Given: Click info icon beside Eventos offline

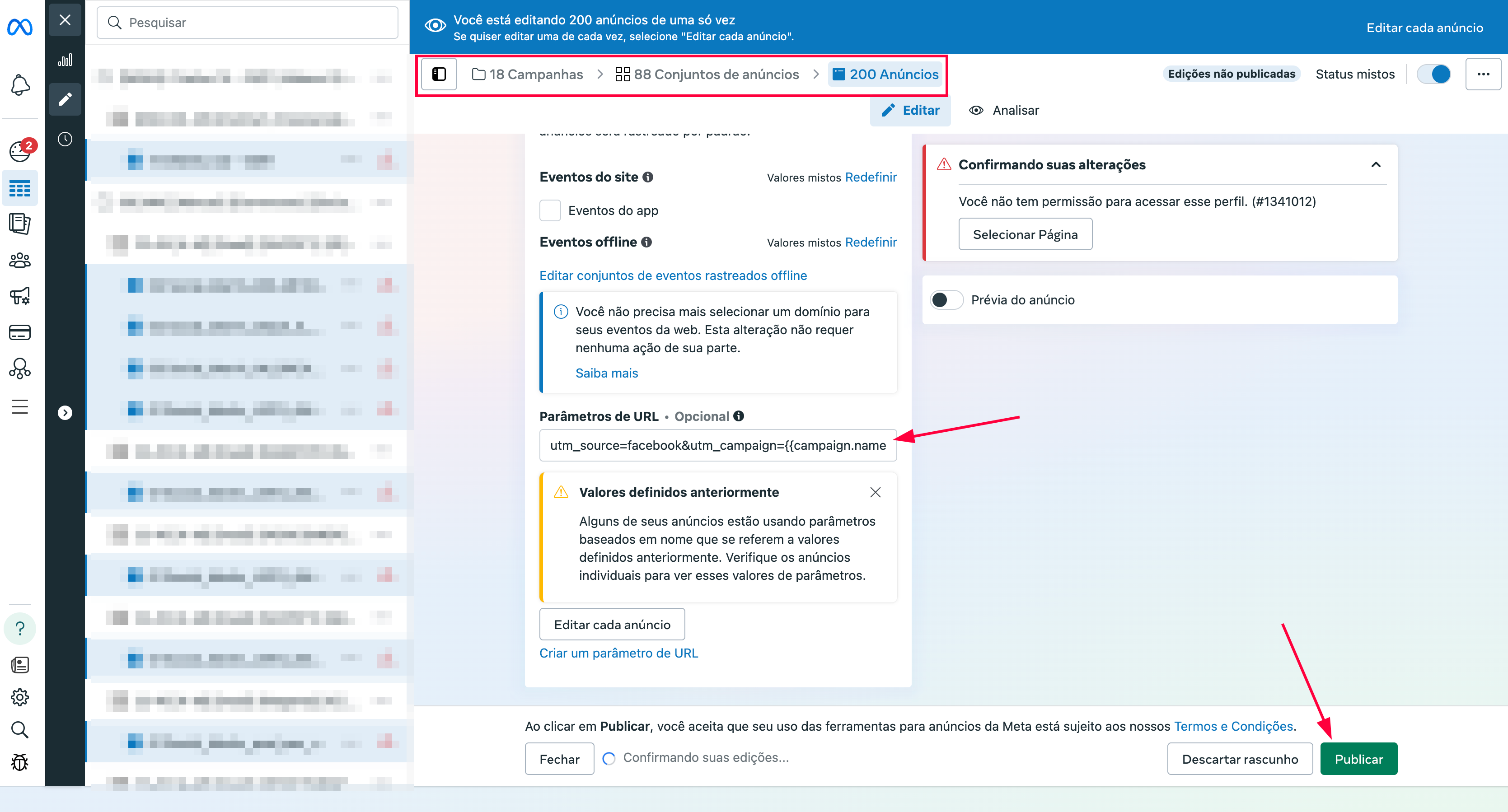Looking at the screenshot, I should point(647,242).
